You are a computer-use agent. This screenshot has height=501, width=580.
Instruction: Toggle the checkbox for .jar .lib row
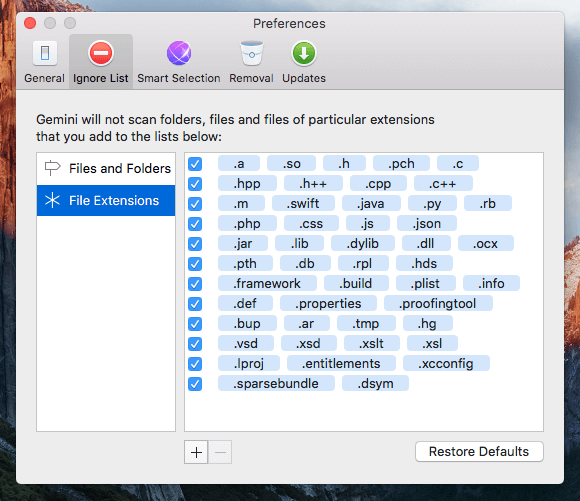(195, 244)
